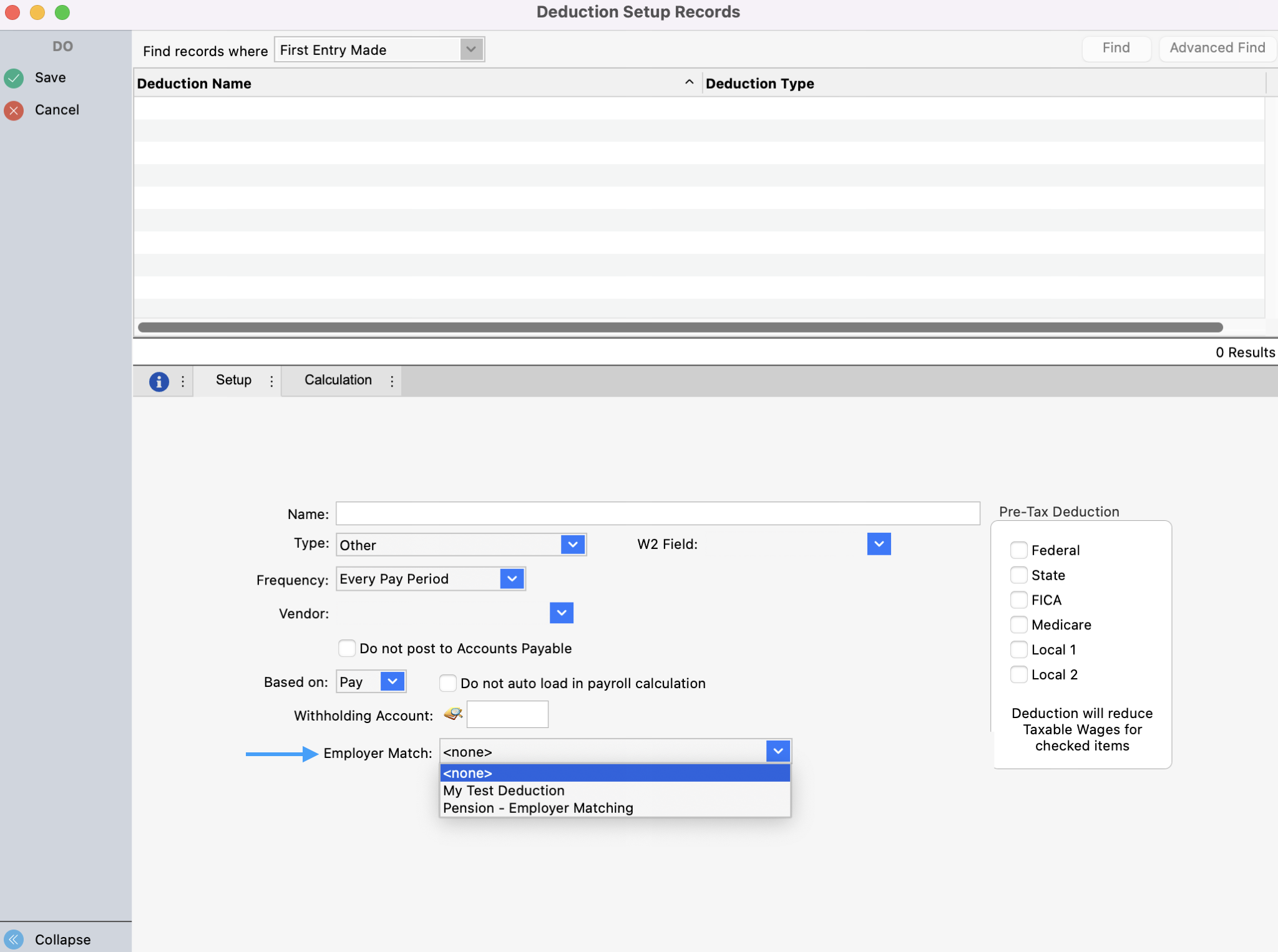The image size is (1278, 952).
Task: Check Do not post to Accounts Payable
Action: pyautogui.click(x=347, y=648)
